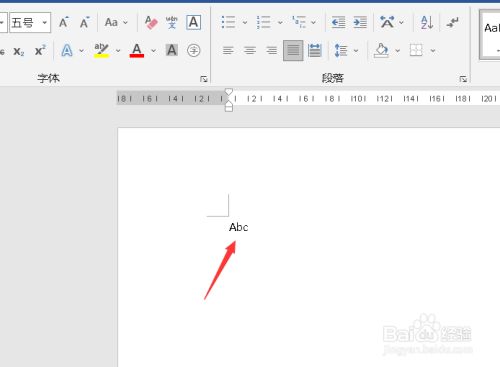
Task: Sort text with the A-Z sort icon
Action: [x=427, y=22]
